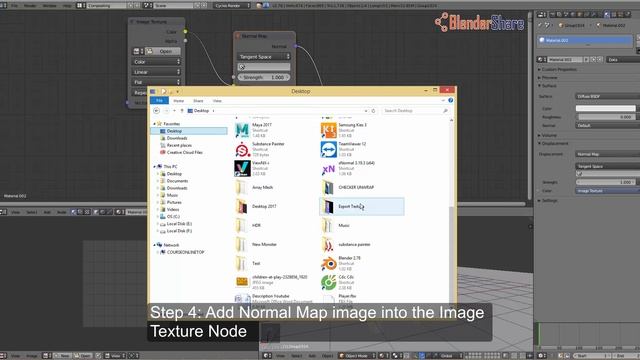Open the Maya 2017 shortcut icon

[242, 130]
